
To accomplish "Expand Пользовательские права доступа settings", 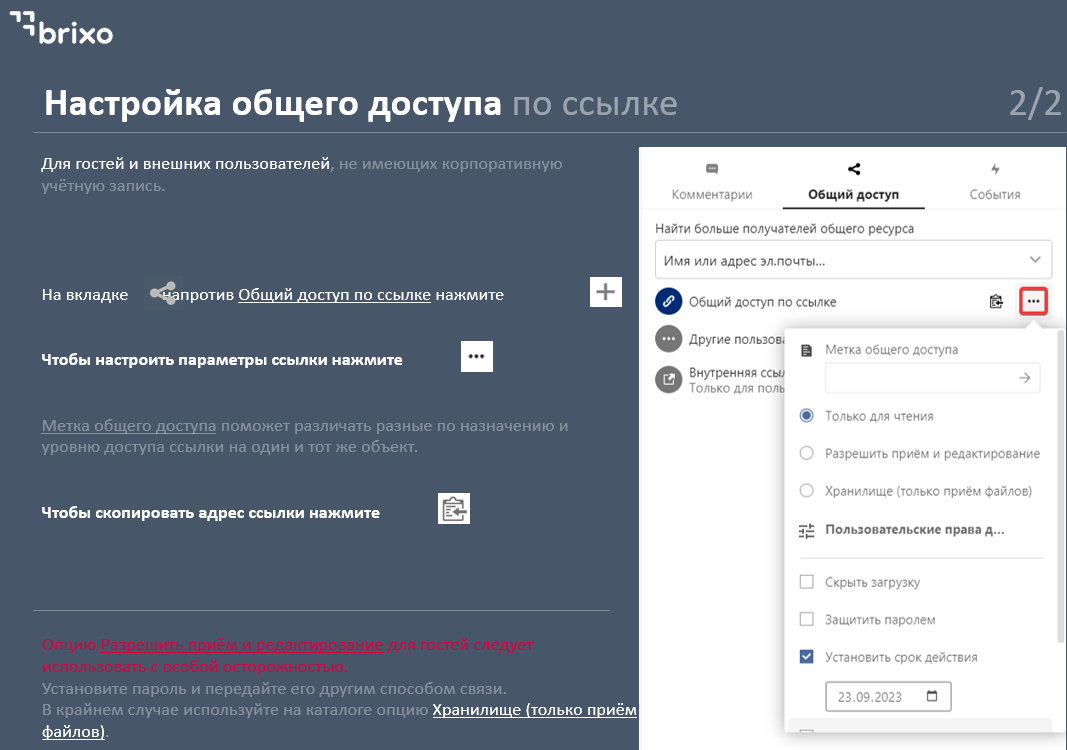I will pyautogui.click(x=914, y=530).
